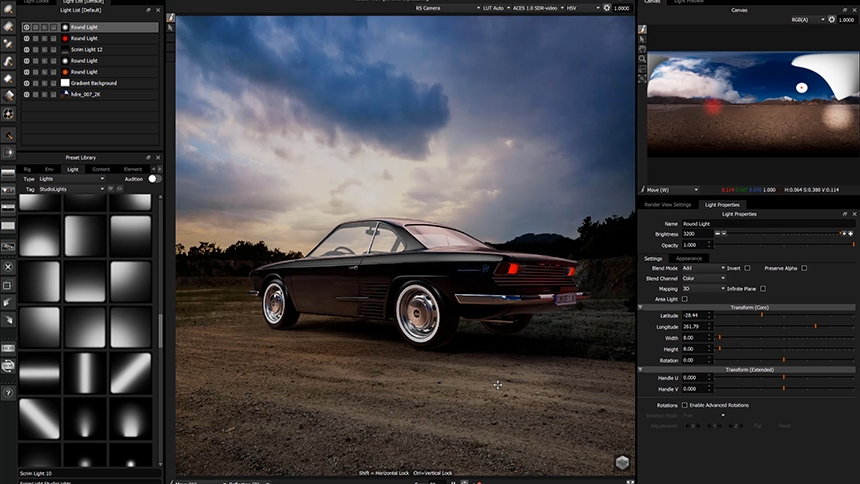Click the brightness minus button

click(x=717, y=234)
